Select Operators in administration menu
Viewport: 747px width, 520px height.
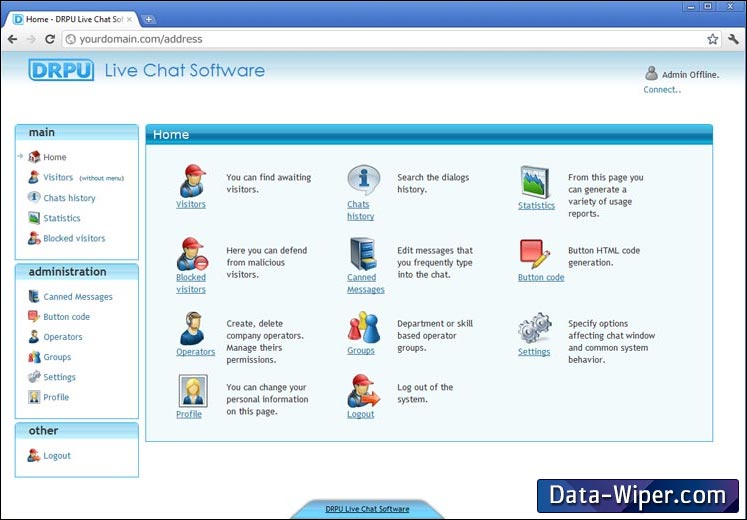pos(63,337)
